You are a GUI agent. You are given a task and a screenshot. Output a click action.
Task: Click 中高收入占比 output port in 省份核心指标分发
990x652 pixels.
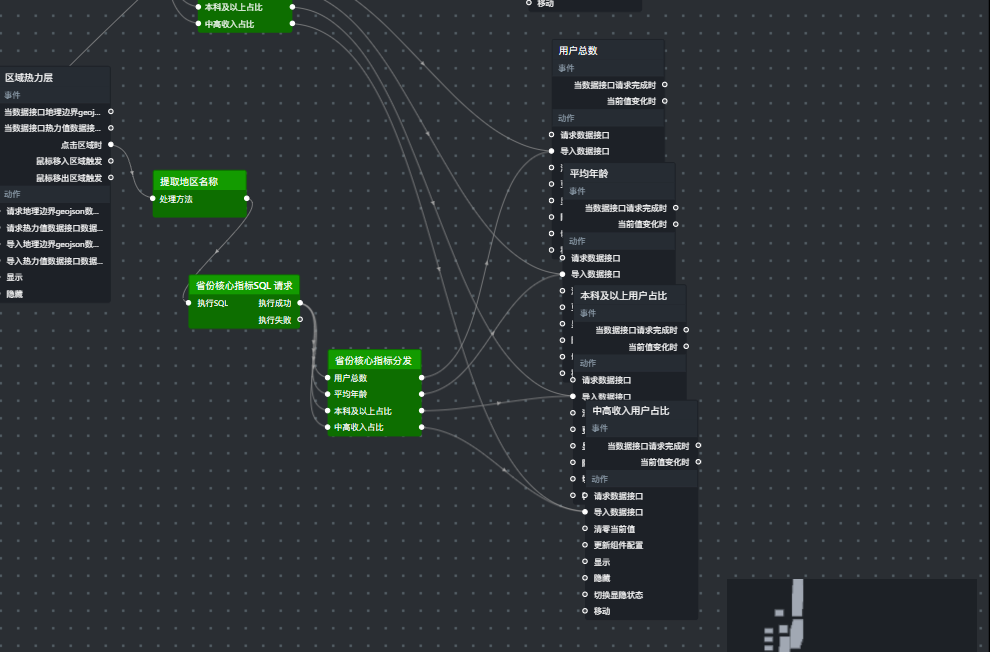click(x=422, y=427)
